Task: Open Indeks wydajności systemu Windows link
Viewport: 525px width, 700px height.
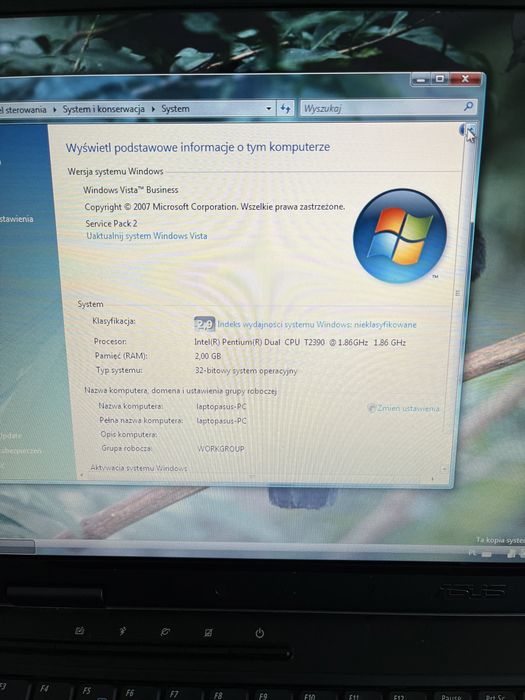Action: tap(317, 325)
